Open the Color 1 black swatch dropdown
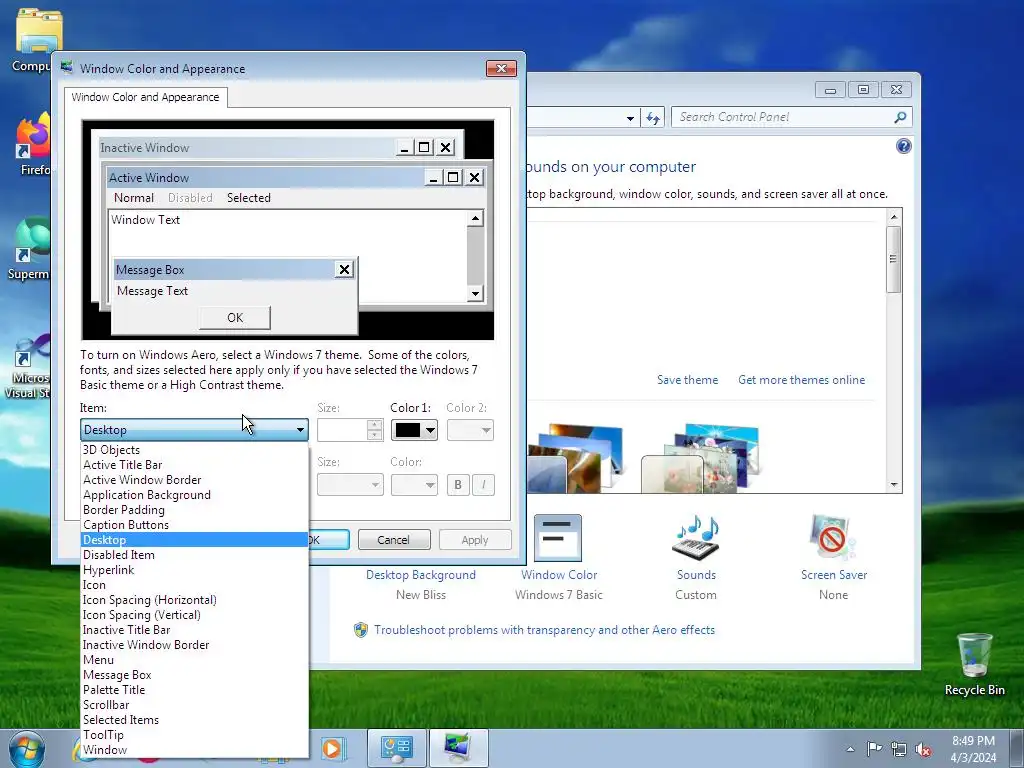The image size is (1024, 768). (x=414, y=430)
